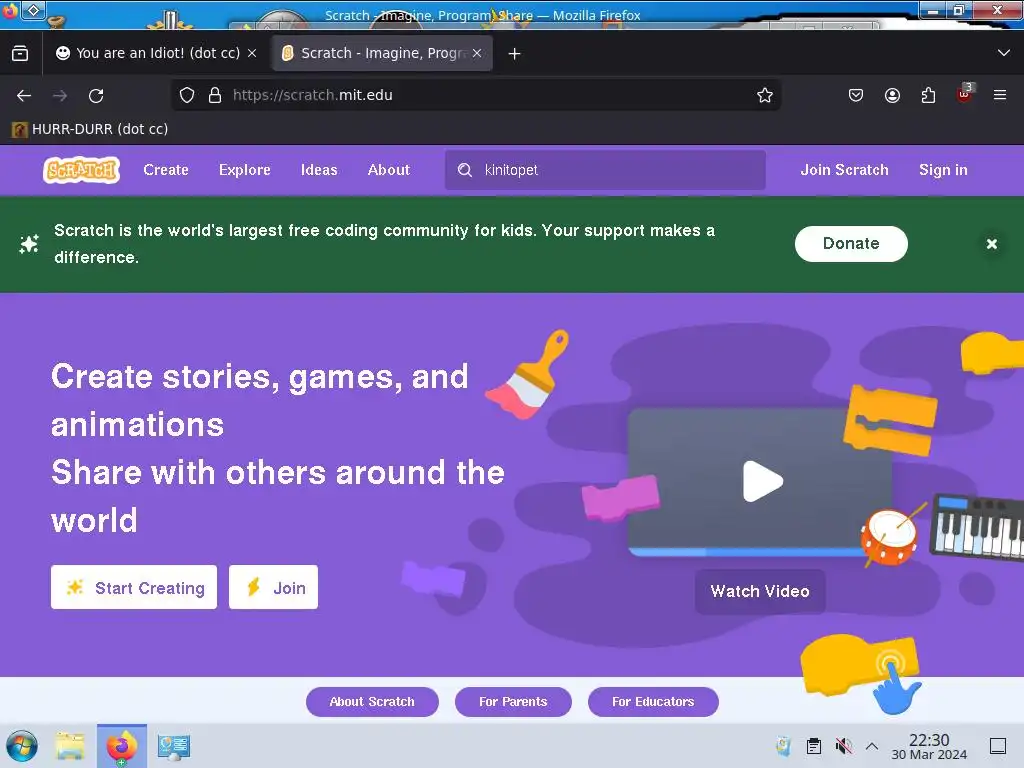Open the Explore page

[244, 170]
